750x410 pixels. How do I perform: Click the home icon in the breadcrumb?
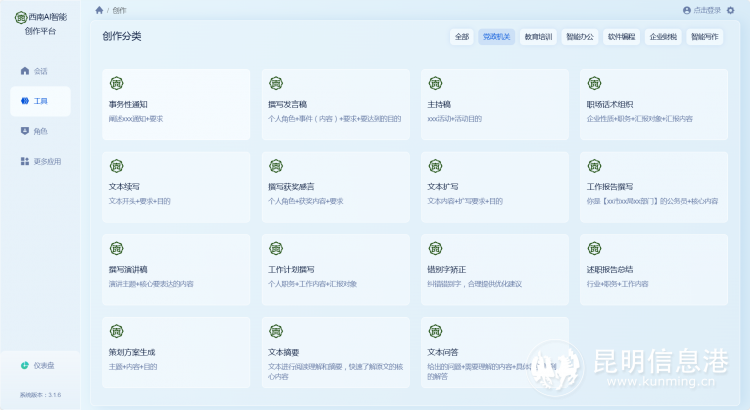[99, 10]
